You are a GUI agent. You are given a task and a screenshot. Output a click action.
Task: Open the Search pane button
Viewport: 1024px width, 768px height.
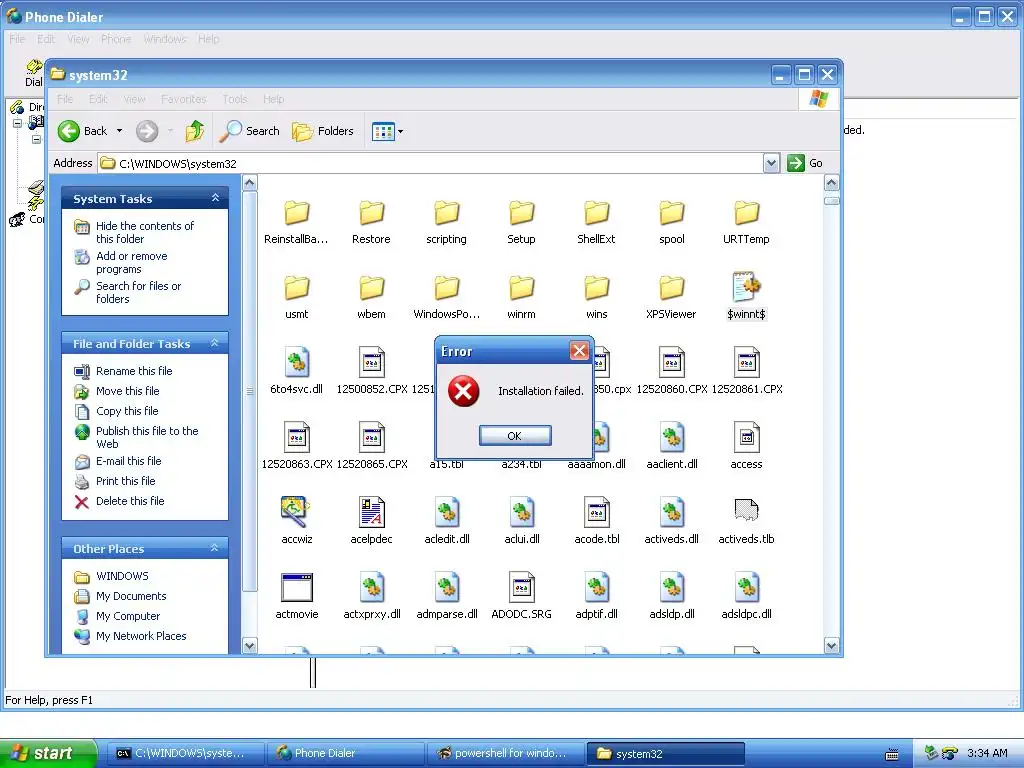249,131
